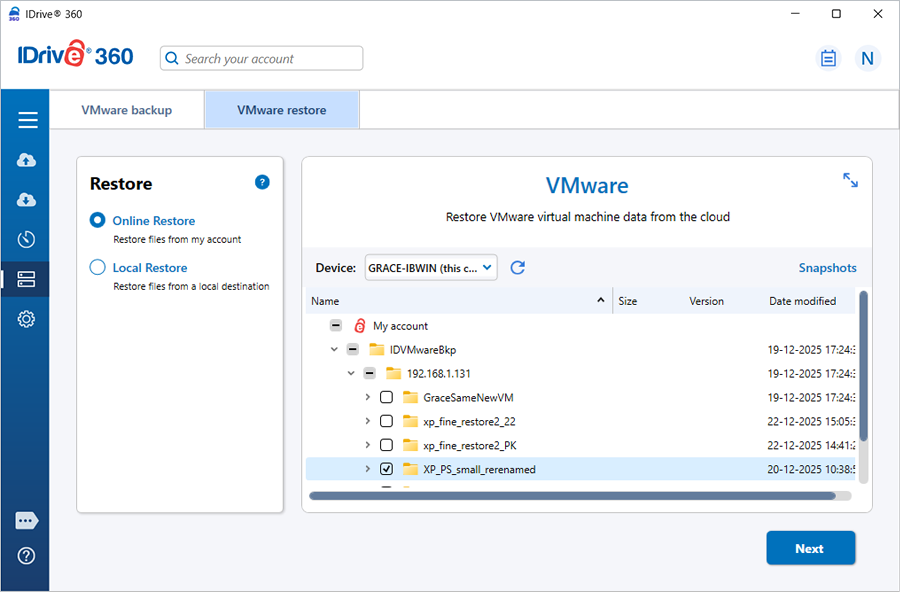Screen dimensions: 900x592
Task: Sort by the Version column header
Action: (707, 301)
